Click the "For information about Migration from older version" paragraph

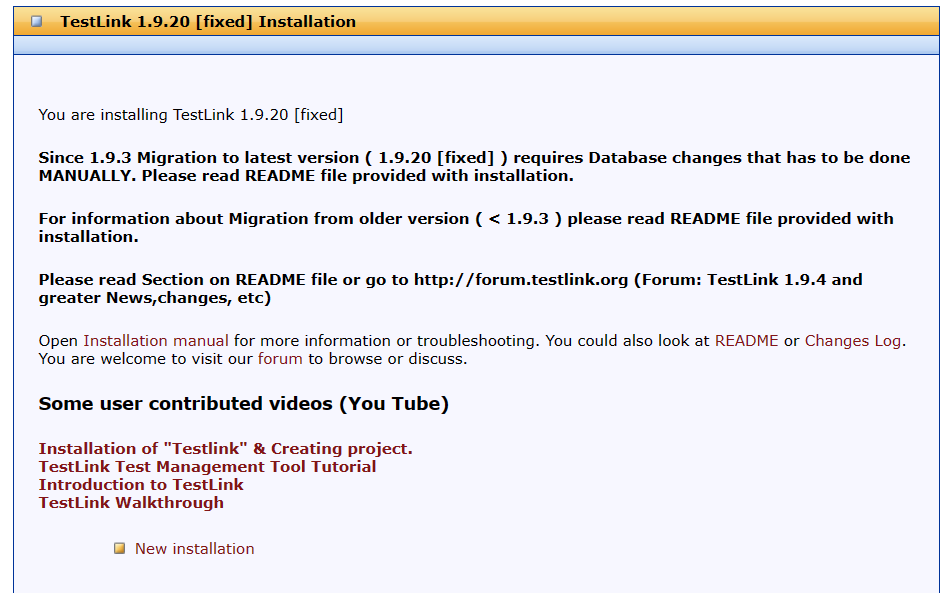pyautogui.click(x=466, y=228)
